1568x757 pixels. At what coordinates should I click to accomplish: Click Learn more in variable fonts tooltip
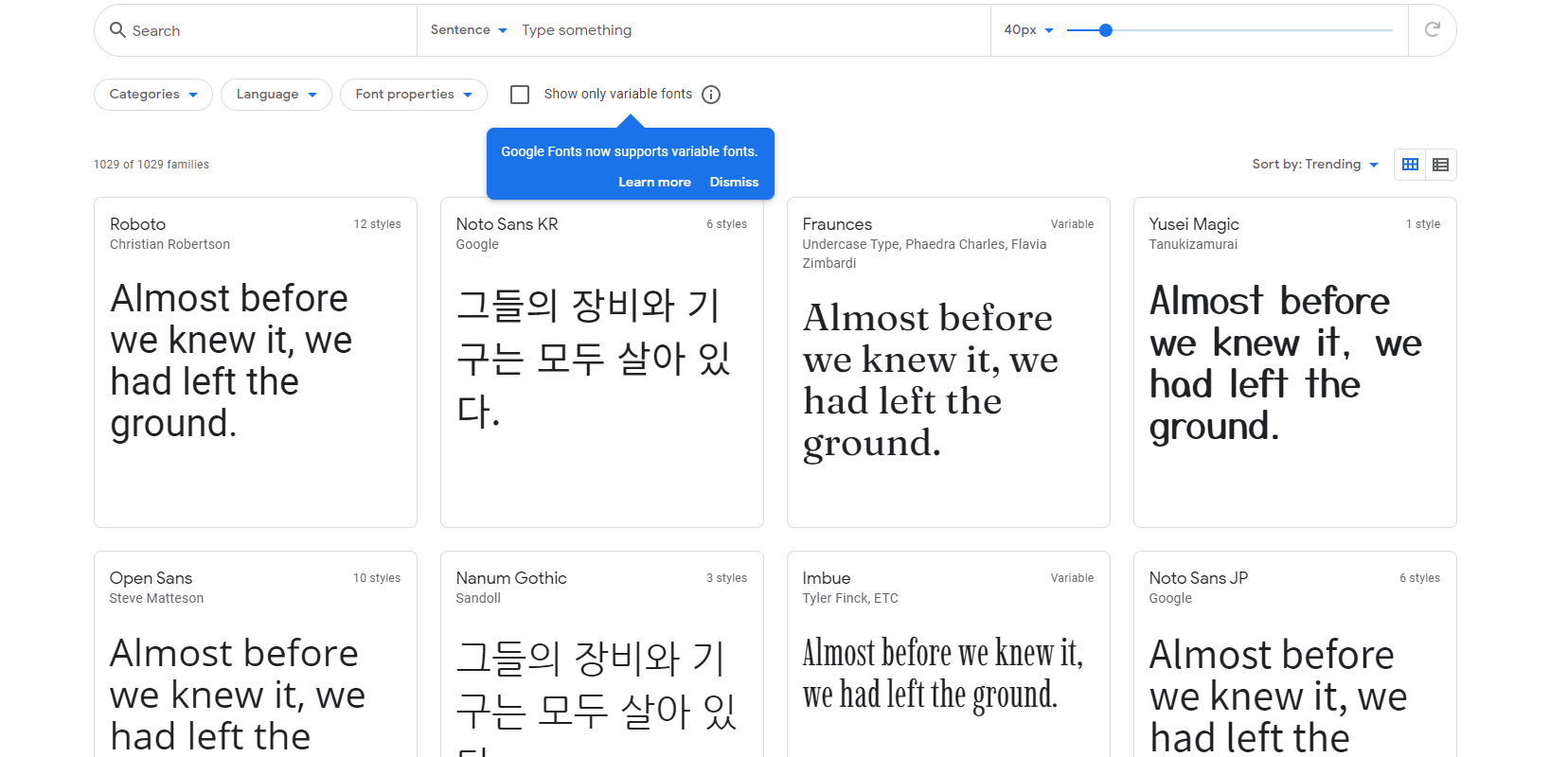pos(654,183)
